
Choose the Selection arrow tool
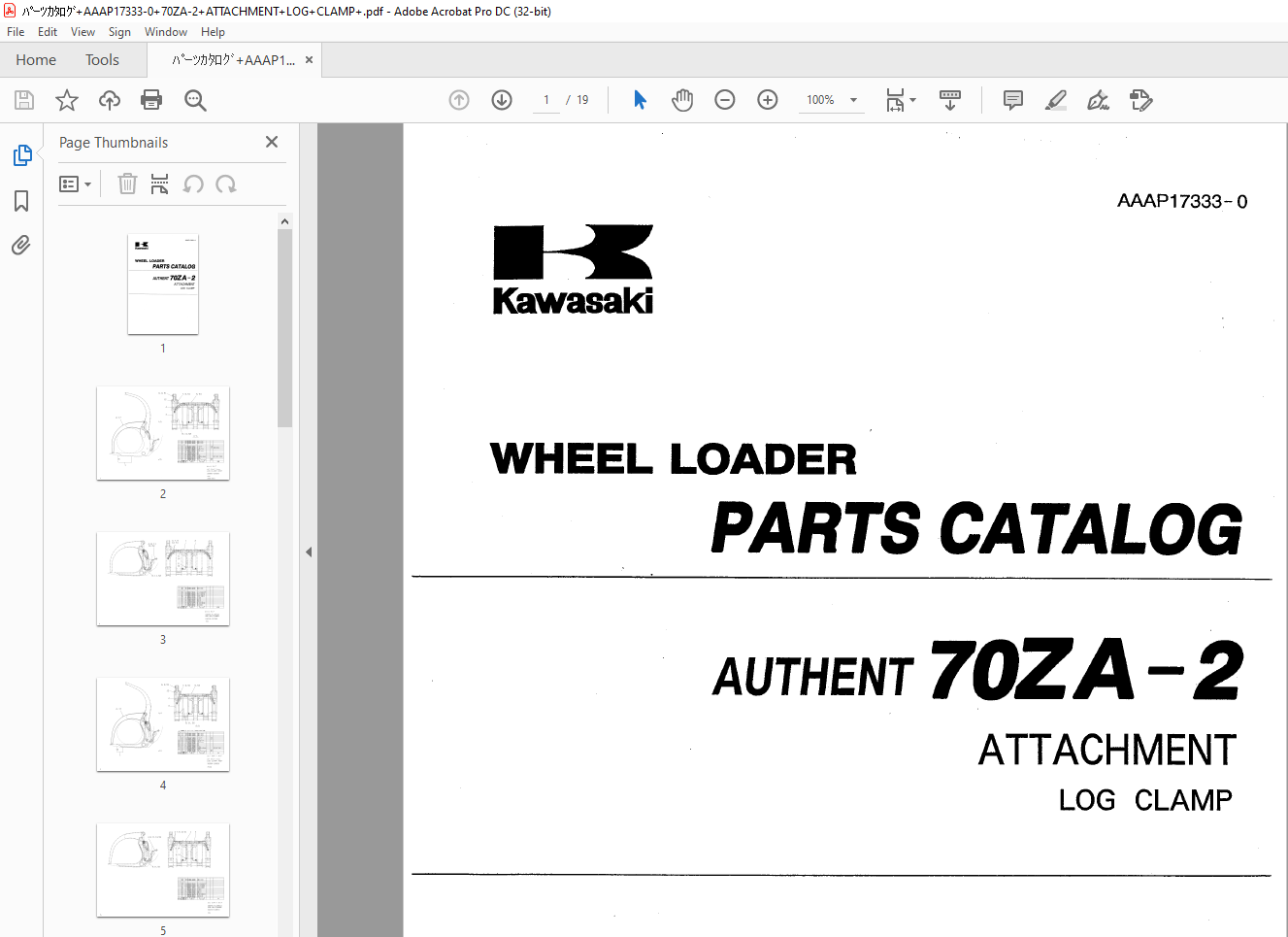[x=640, y=100]
